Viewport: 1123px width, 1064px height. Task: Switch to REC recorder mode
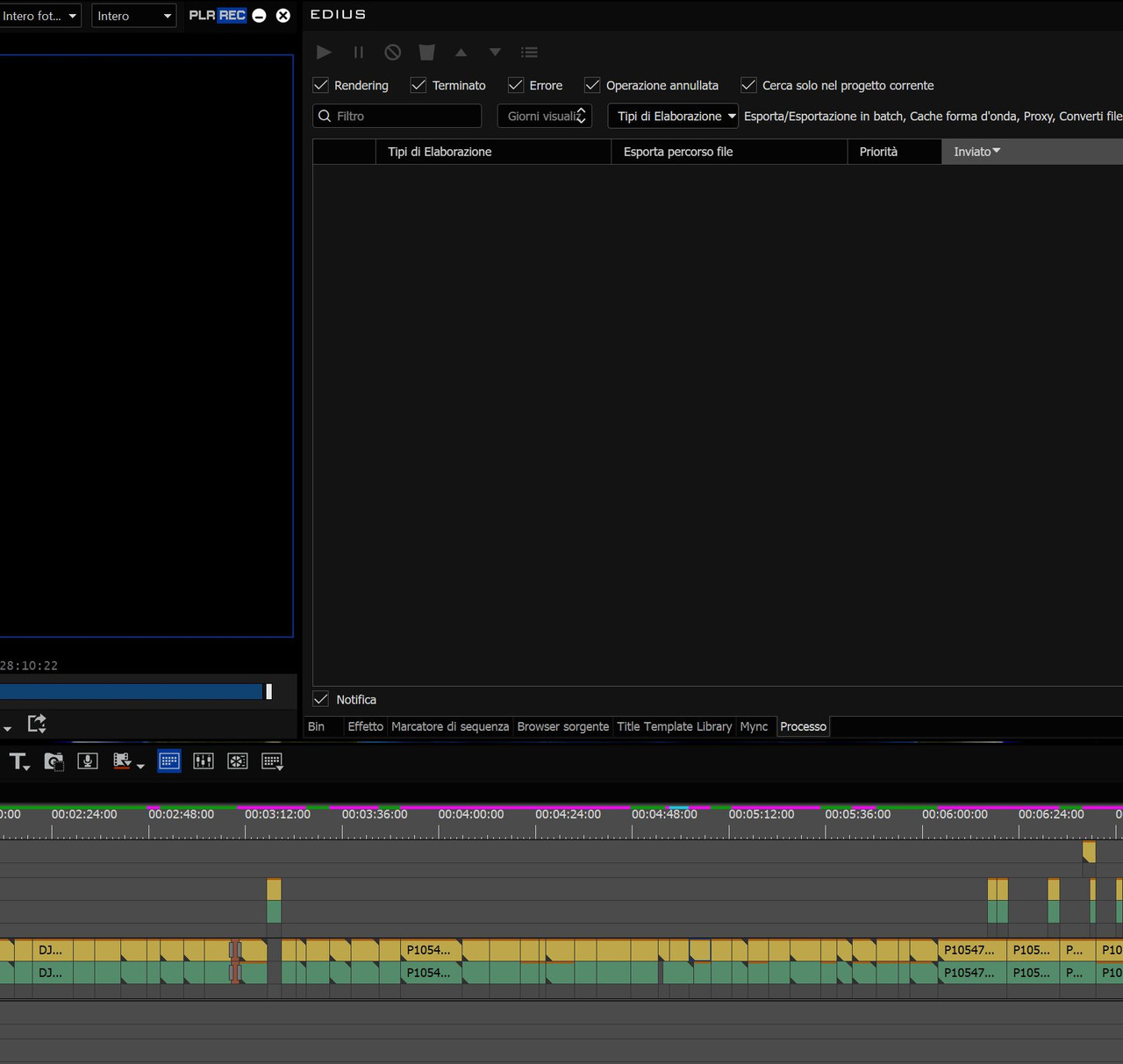(232, 16)
